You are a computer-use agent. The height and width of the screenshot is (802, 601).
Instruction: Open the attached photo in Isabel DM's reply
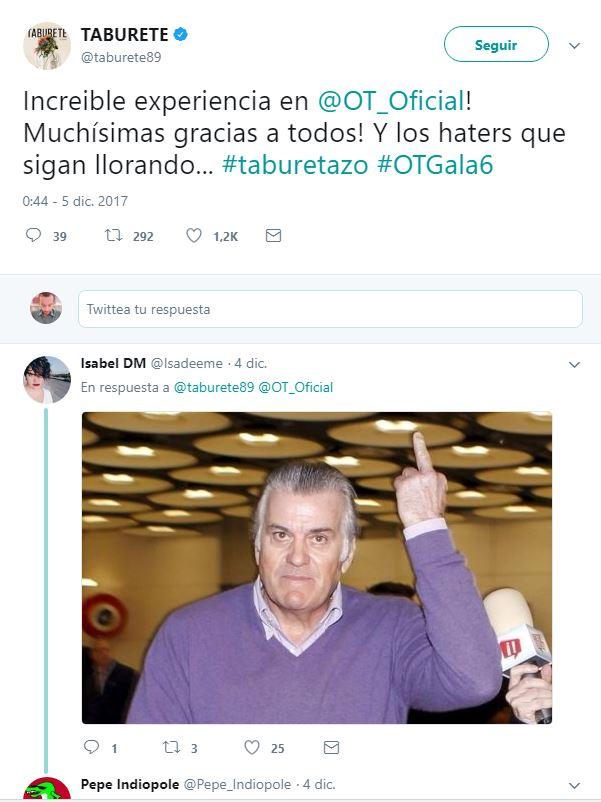[x=317, y=567]
